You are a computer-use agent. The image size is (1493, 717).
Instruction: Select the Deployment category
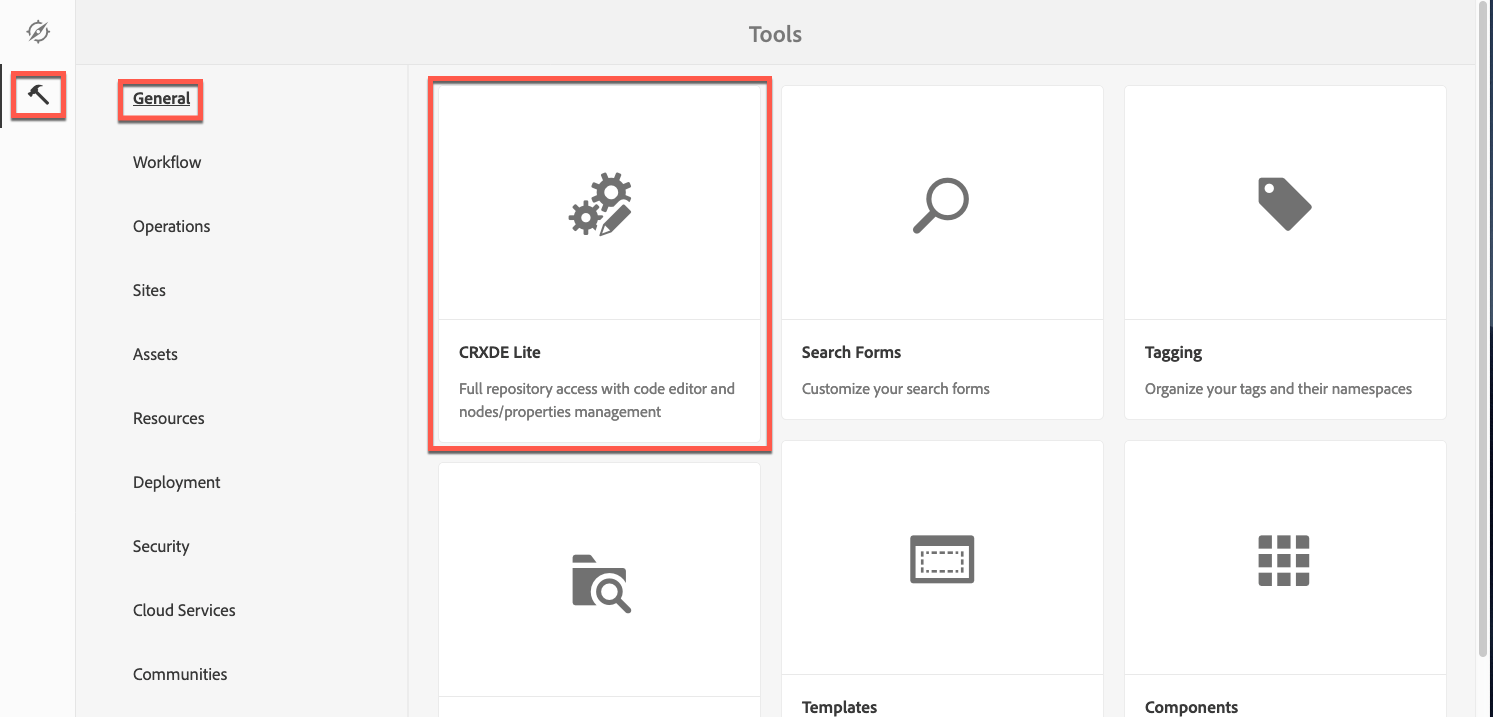click(x=177, y=482)
